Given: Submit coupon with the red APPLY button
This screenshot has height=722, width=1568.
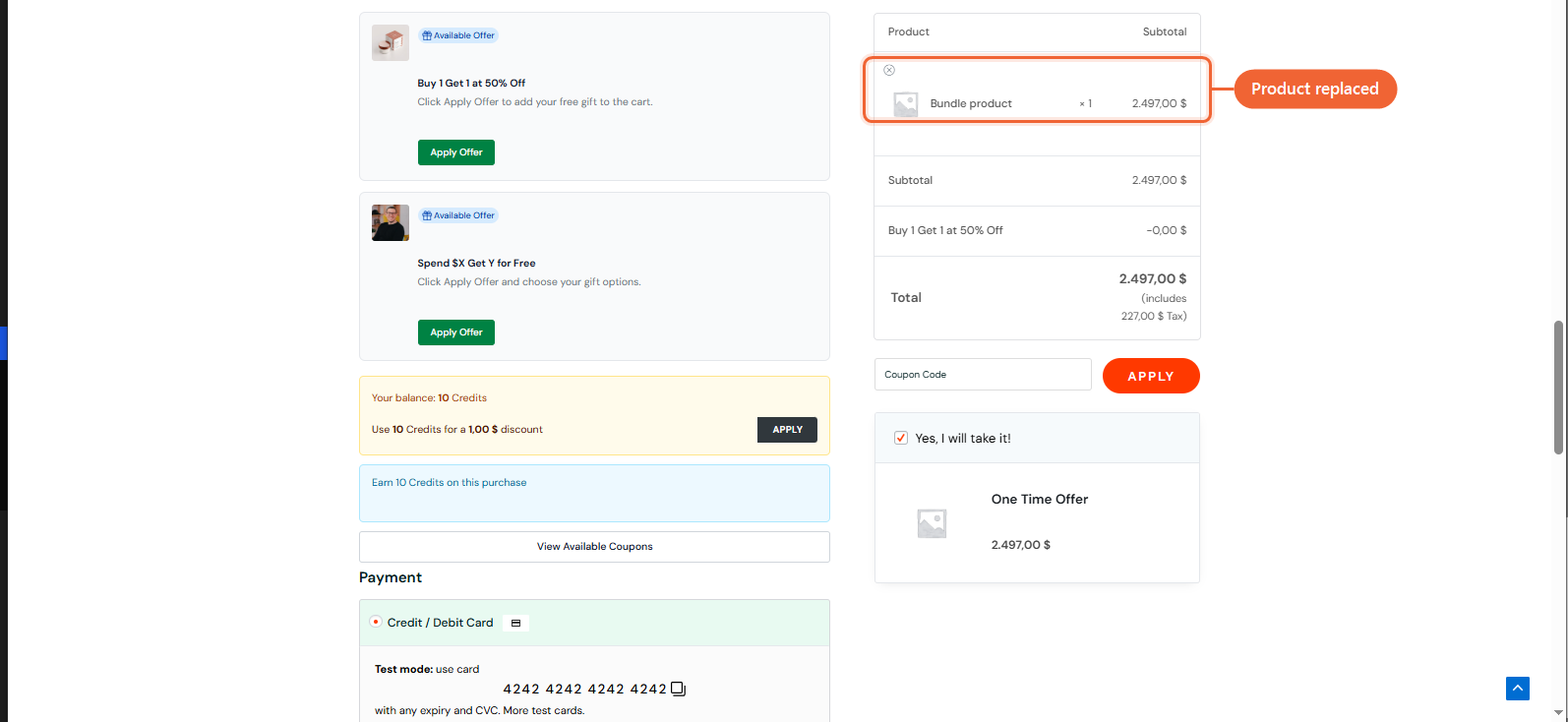Looking at the screenshot, I should coord(1151,376).
